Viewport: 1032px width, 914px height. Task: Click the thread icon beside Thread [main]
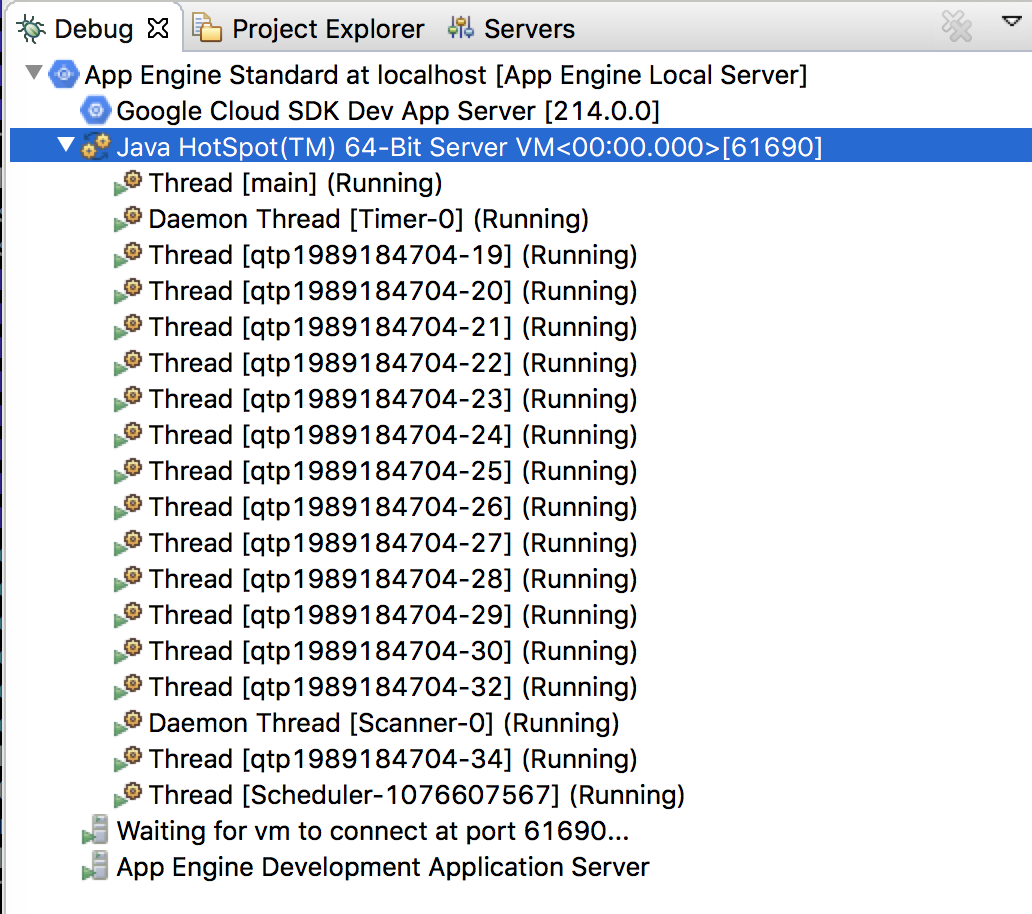coord(129,182)
